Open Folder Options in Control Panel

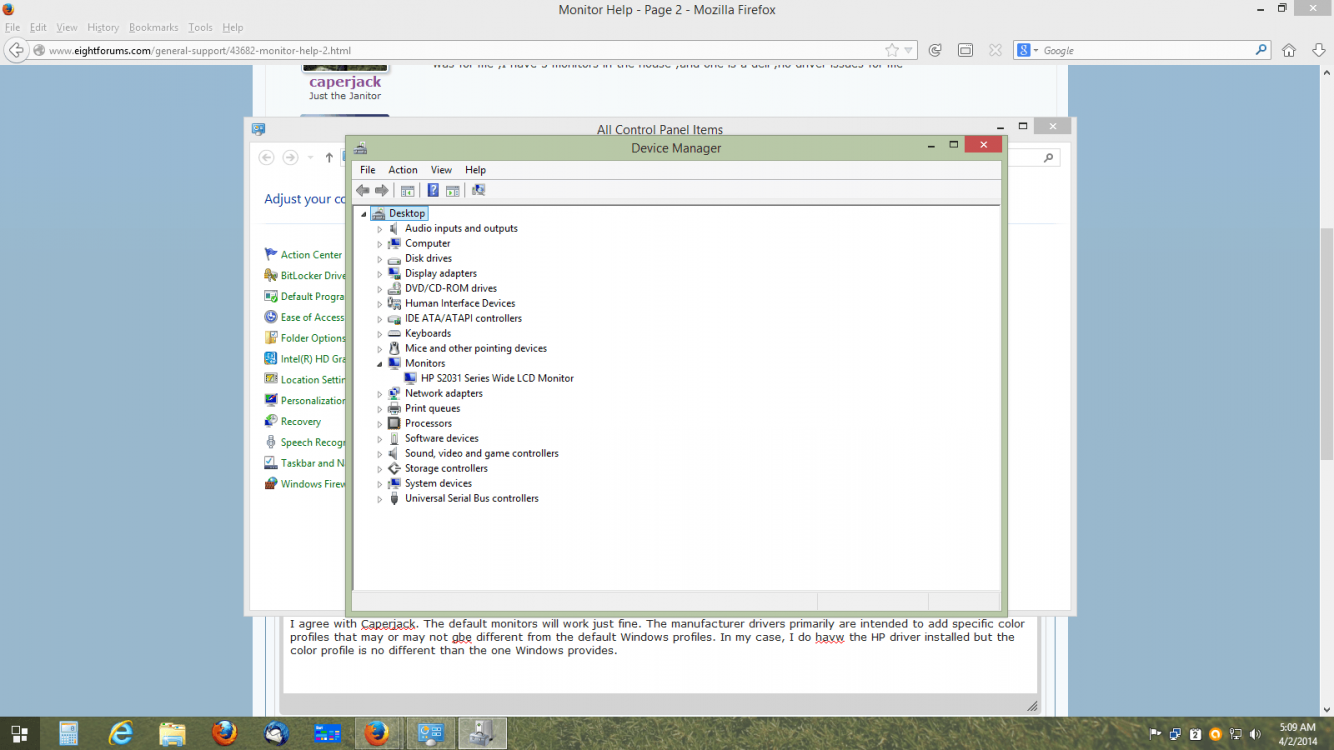[312, 338]
